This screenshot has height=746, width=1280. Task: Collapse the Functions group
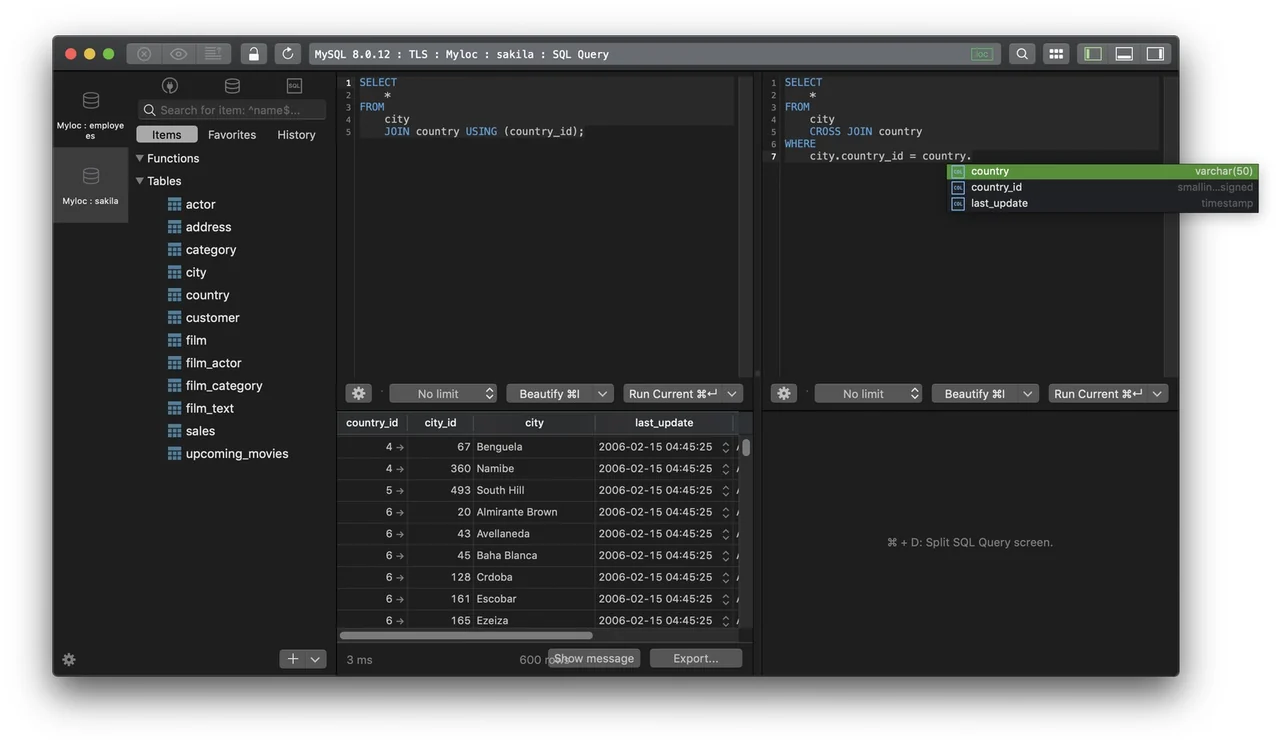(140, 158)
